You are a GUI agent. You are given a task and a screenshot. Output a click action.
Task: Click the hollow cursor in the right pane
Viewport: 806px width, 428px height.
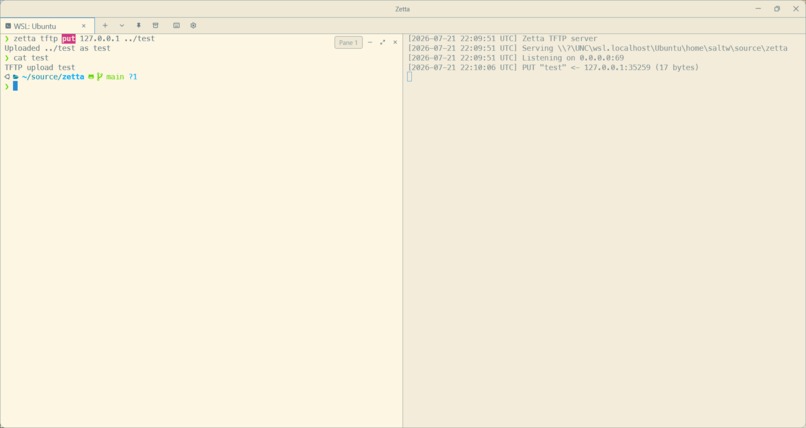coord(409,77)
